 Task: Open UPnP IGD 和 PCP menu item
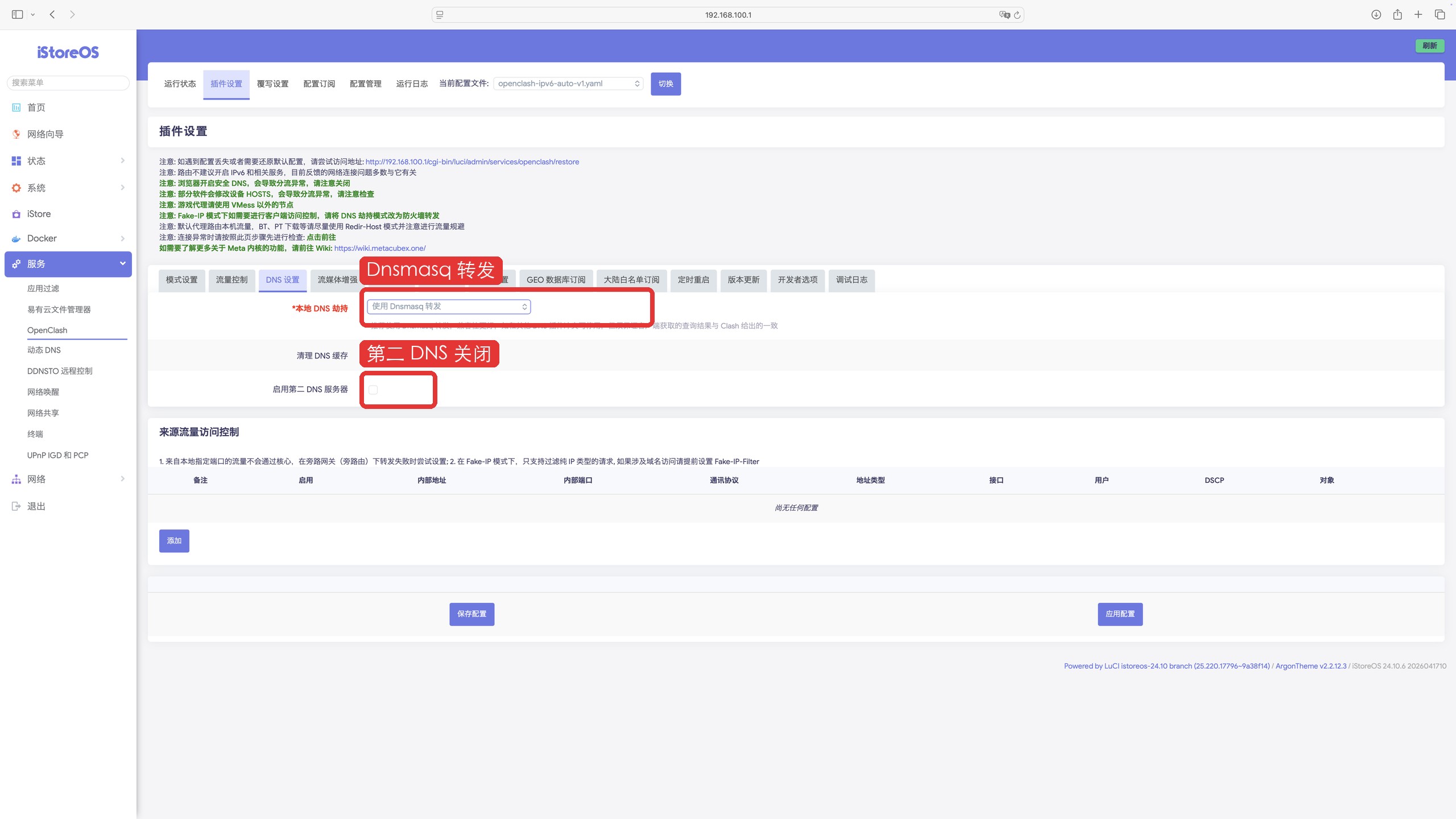(58, 456)
